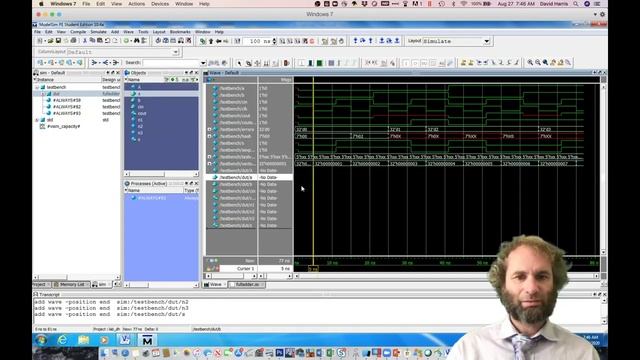This screenshot has height=360, width=640.
Task: Click the red Stop simulation toolbar icon
Action: [312, 41]
